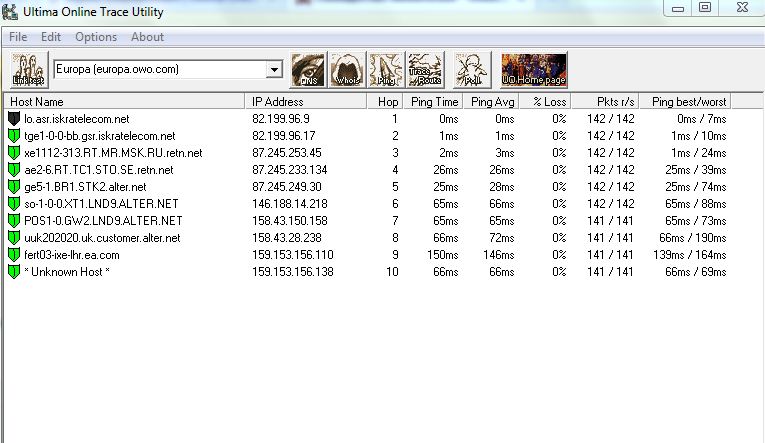Click IP address 159.153.156.110

[292, 255]
